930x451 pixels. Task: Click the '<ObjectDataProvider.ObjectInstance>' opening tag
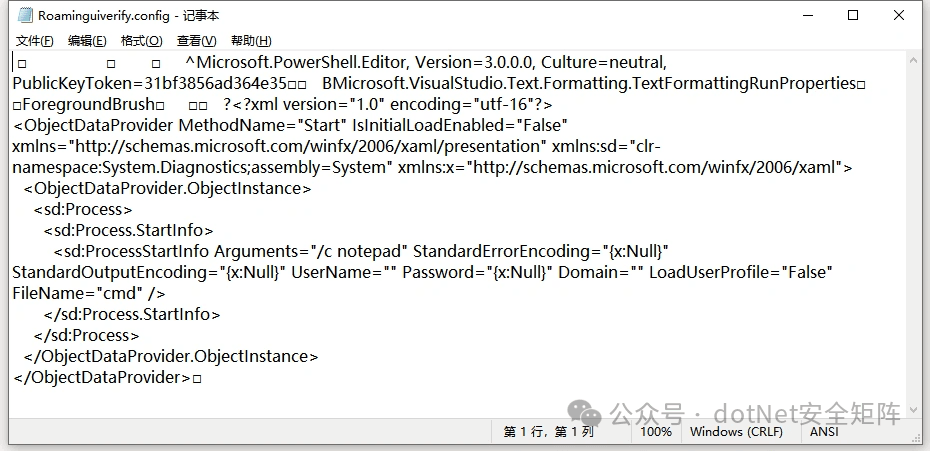click(x=167, y=189)
